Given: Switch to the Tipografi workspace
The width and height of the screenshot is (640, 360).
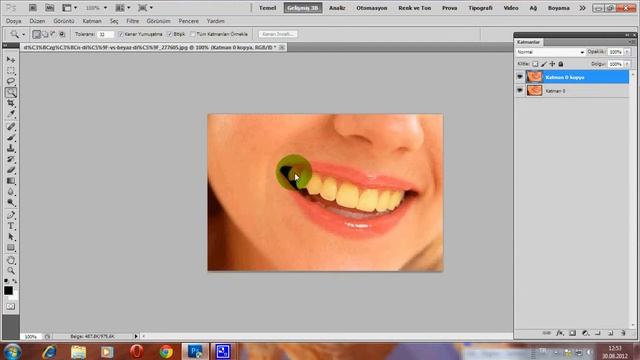Looking at the screenshot, I should click(x=480, y=8).
